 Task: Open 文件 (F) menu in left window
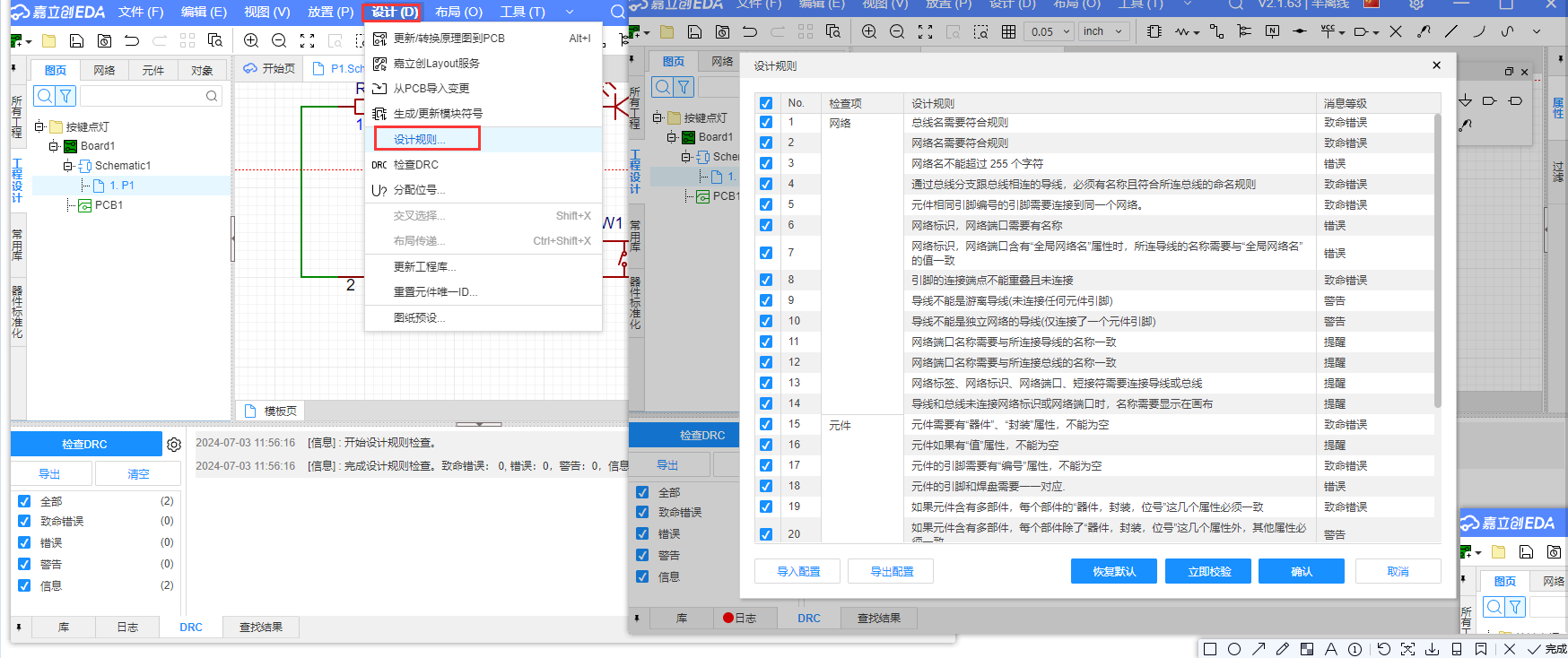click(141, 12)
